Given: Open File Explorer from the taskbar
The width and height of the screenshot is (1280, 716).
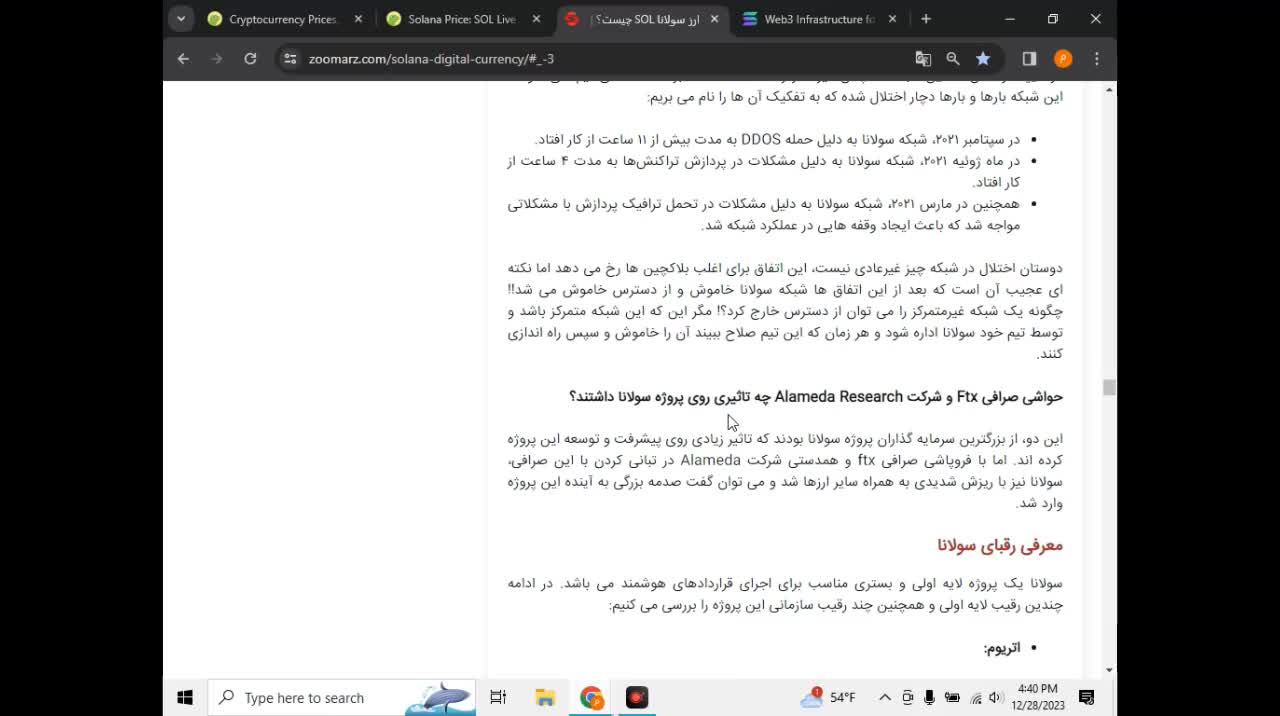Looking at the screenshot, I should pos(545,697).
